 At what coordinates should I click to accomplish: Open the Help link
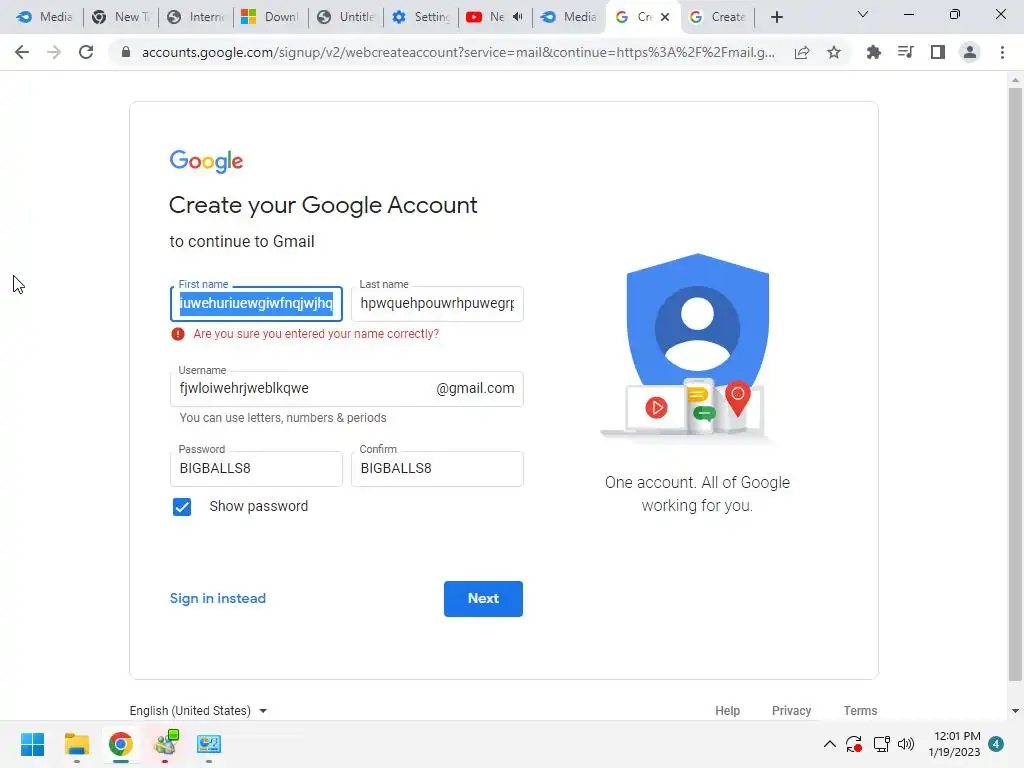tap(728, 711)
